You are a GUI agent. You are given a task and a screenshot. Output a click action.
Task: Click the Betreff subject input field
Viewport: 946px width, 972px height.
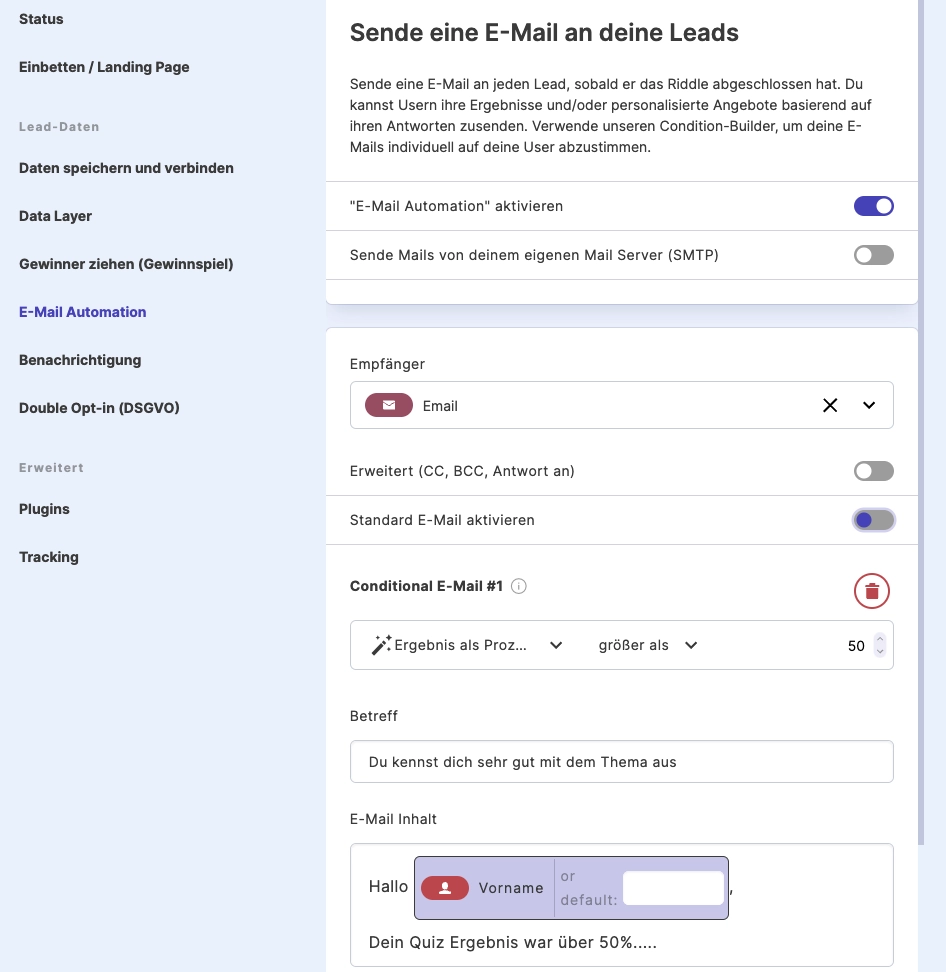click(x=621, y=761)
